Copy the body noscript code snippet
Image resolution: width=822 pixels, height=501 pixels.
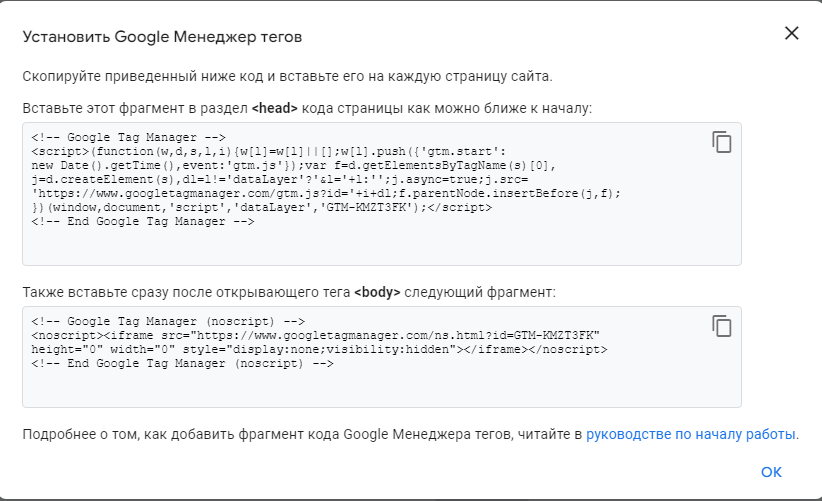tap(722, 326)
